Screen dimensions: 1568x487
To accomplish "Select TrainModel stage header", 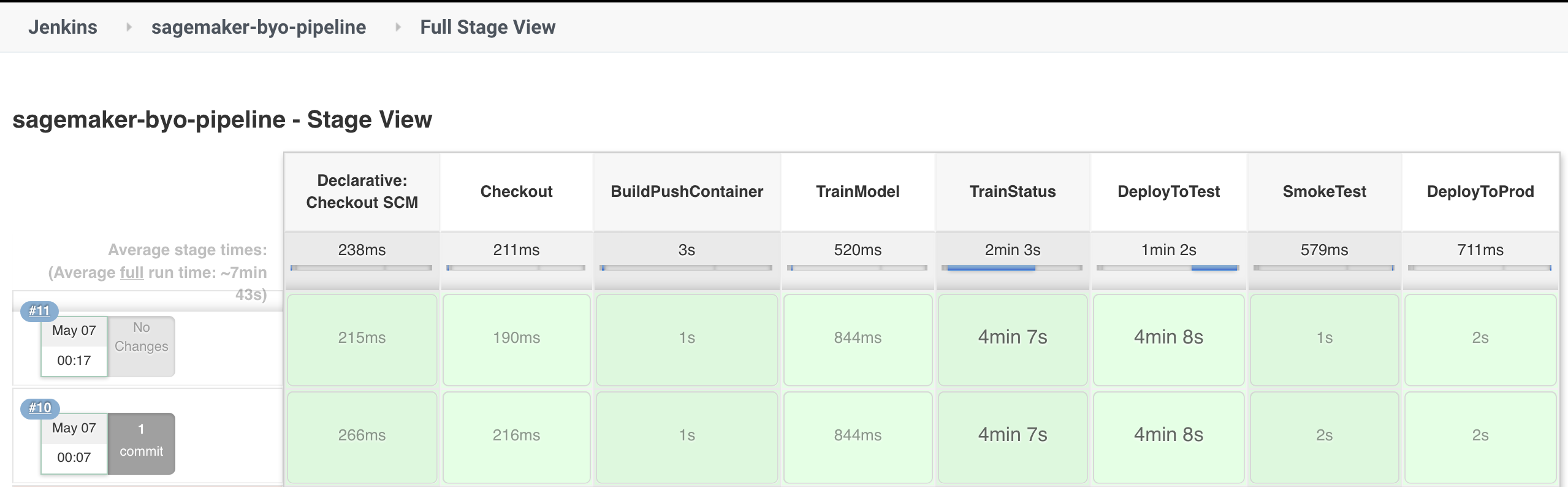I will [858, 191].
